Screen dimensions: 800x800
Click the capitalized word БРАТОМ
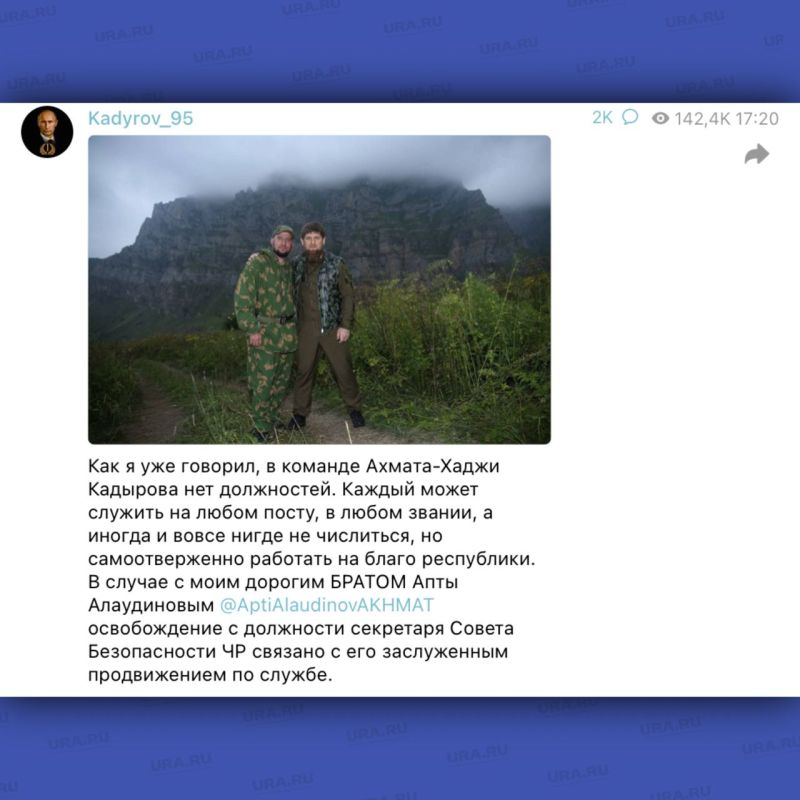click(x=368, y=582)
